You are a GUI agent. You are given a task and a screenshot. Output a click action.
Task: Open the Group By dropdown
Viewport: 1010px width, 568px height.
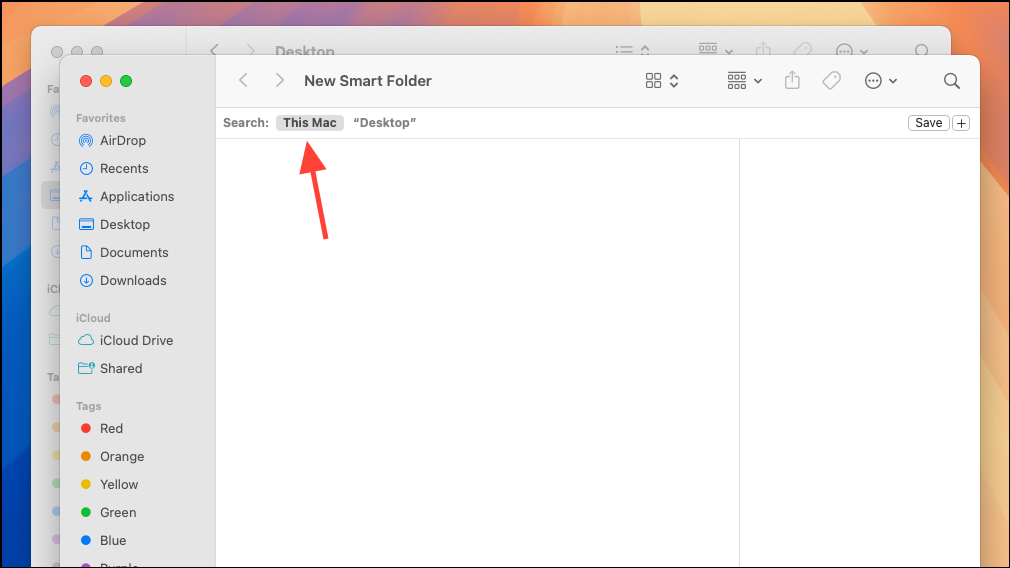point(745,80)
